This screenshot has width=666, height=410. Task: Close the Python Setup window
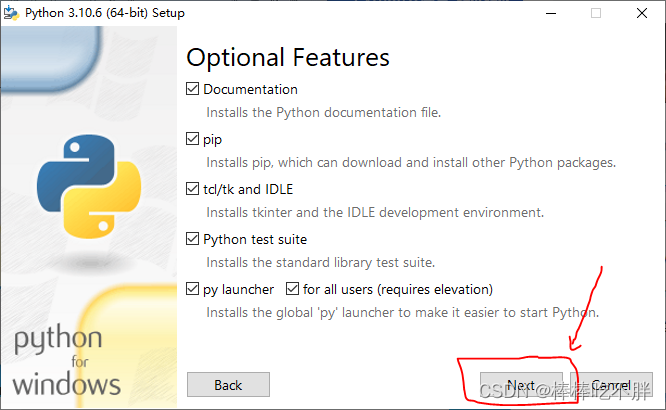pyautogui.click(x=642, y=13)
